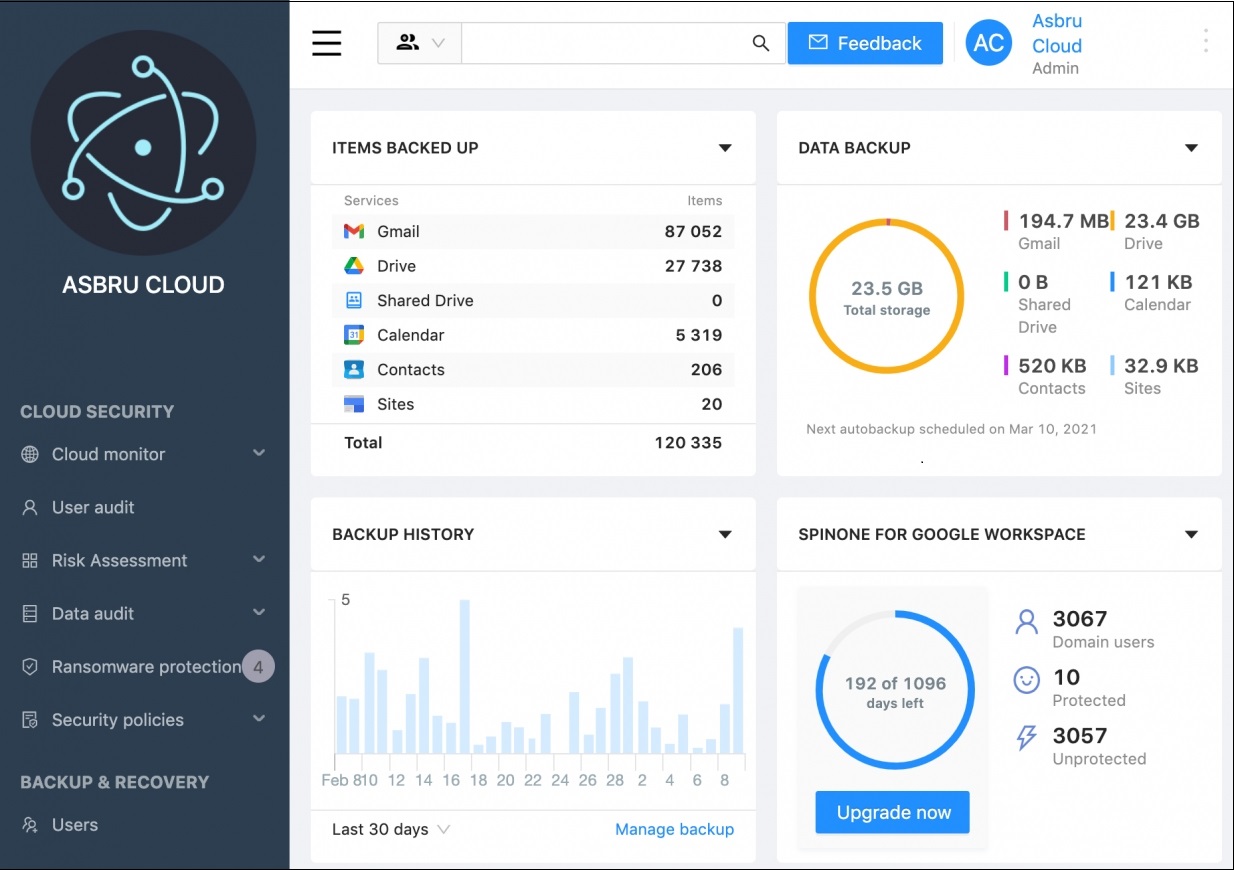Expand the Cloud monitor submenu chevron
Image resolution: width=1234 pixels, height=870 pixels.
pyautogui.click(x=259, y=453)
